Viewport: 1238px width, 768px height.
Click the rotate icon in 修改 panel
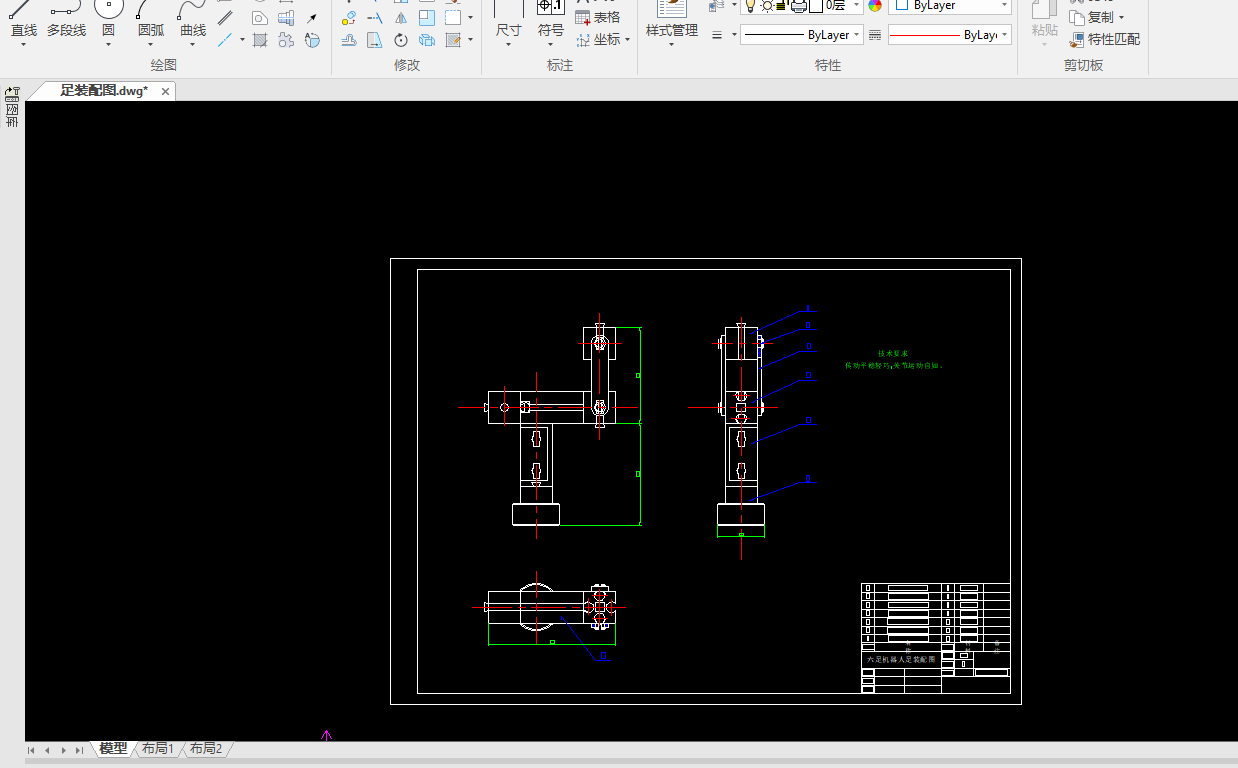point(401,40)
